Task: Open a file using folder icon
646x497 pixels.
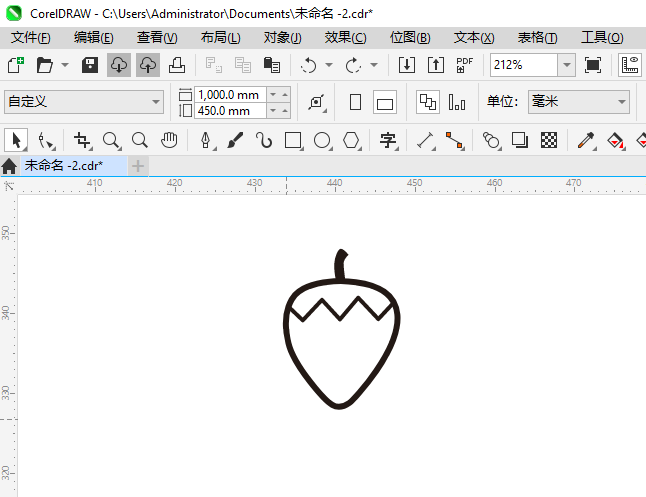Action: pyautogui.click(x=44, y=65)
